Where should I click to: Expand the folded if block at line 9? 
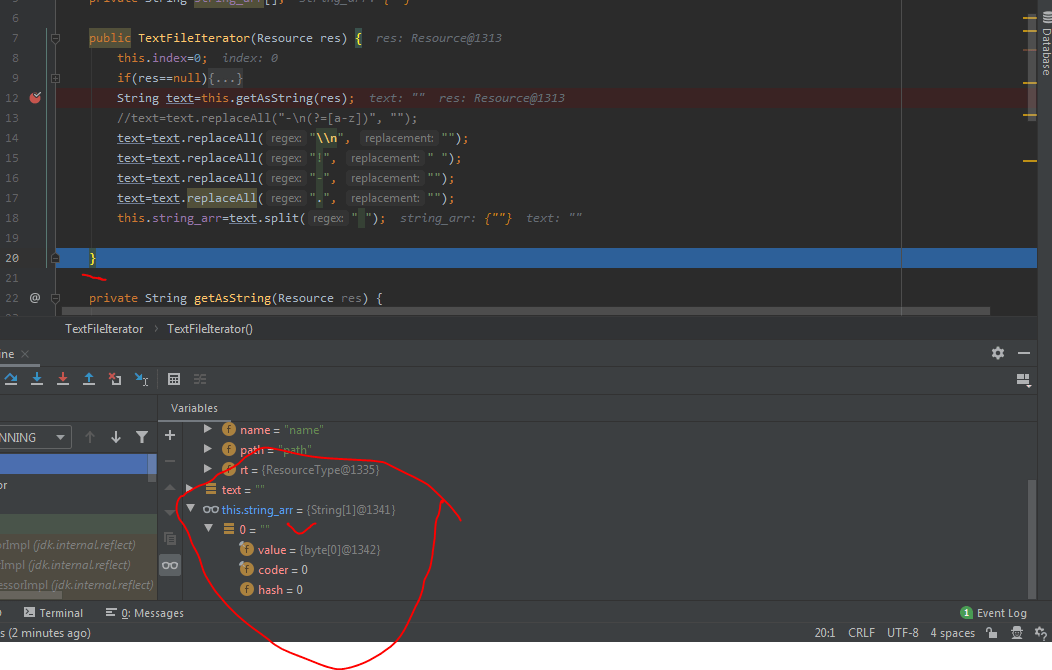56,78
